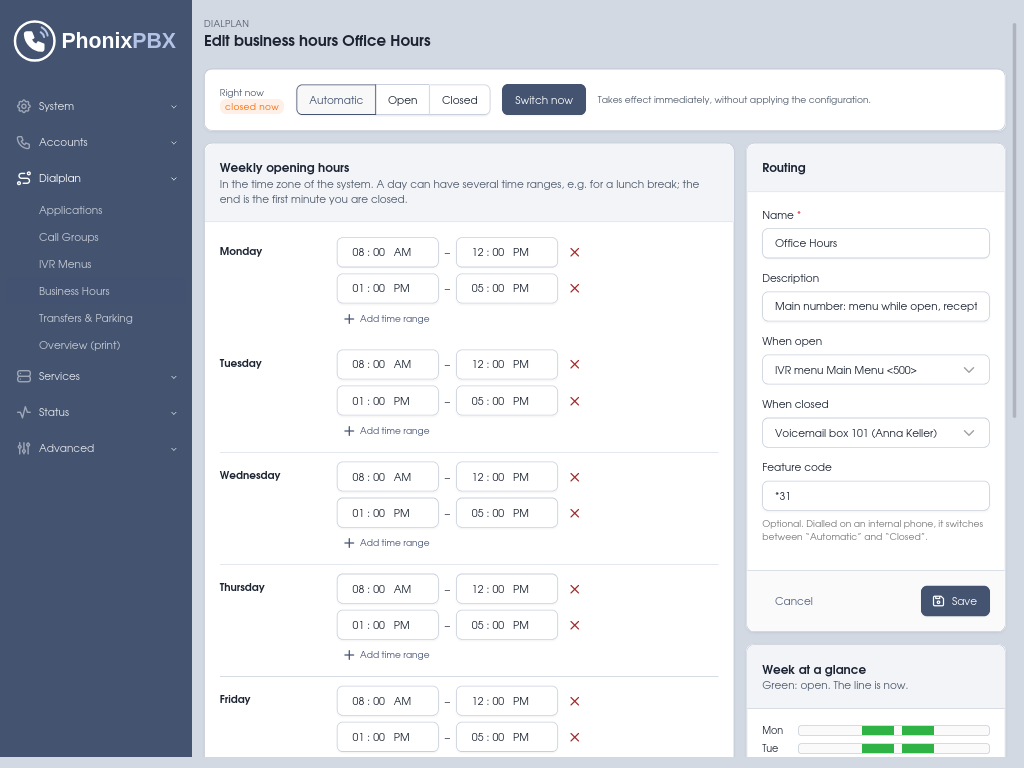Click the Mon week-at-a-glance bar
The image size is (1024, 768).
[x=893, y=730]
